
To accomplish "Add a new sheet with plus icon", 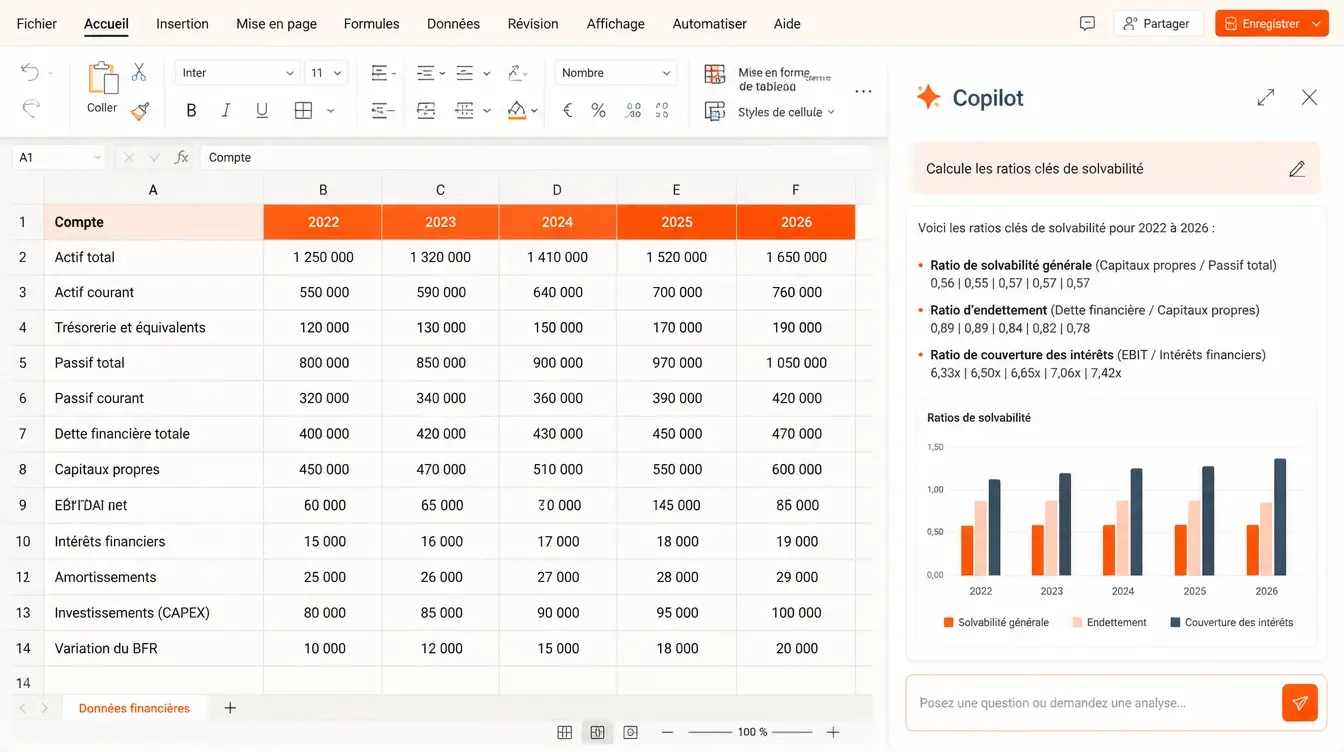I will (x=230, y=708).
